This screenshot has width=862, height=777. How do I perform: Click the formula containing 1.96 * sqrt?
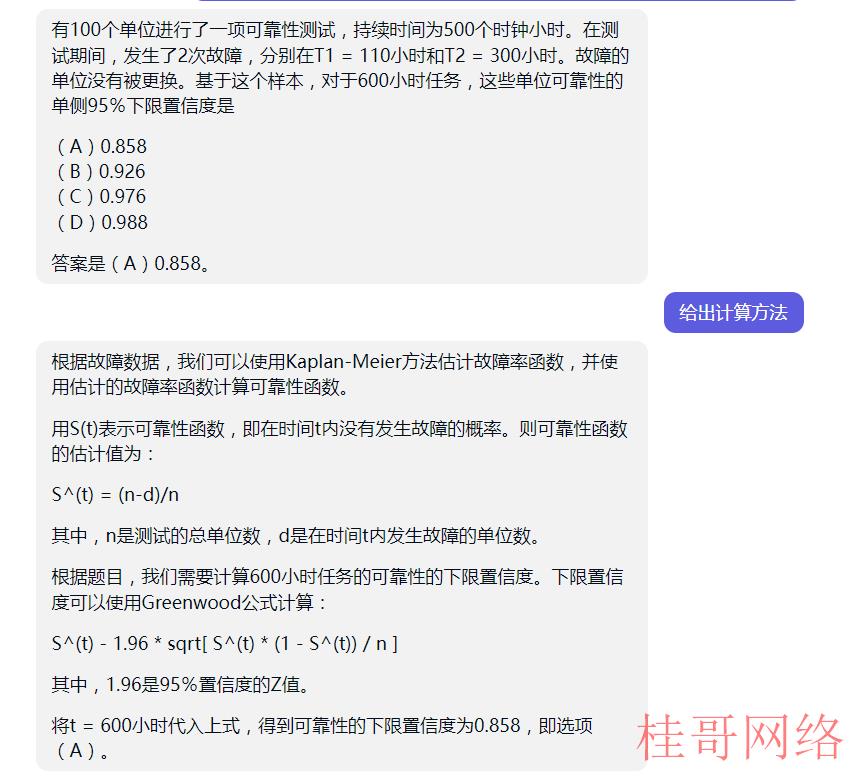point(224,643)
